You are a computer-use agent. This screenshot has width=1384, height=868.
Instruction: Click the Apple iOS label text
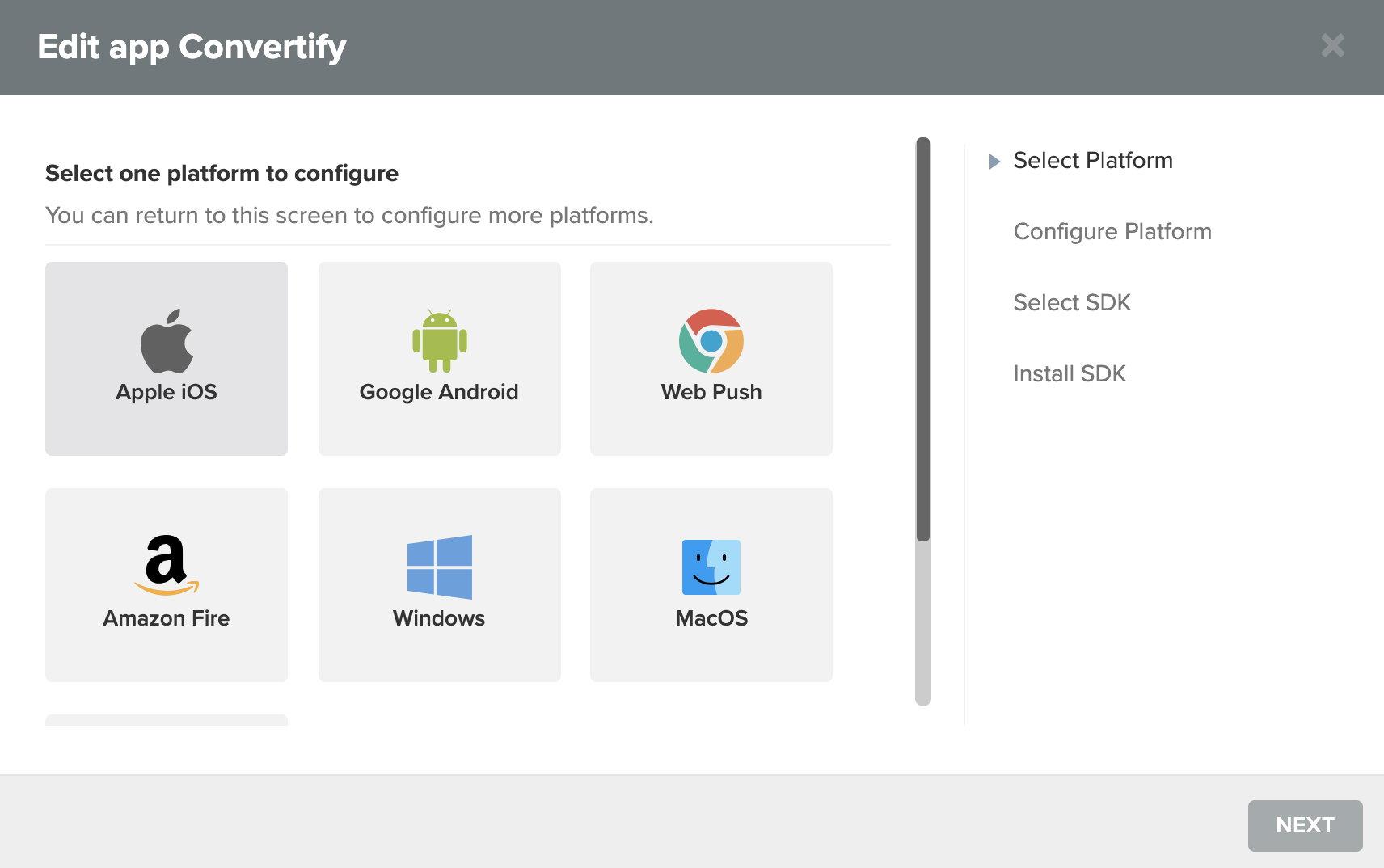167,392
